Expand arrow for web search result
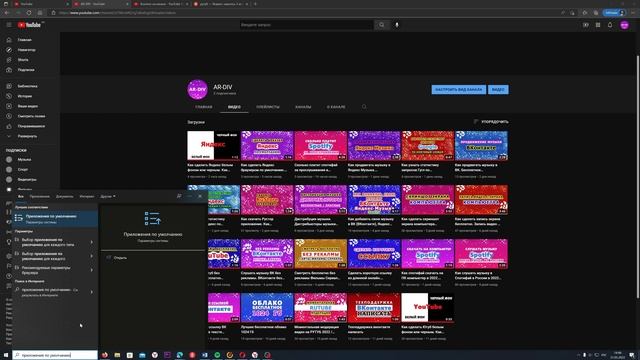This screenshot has width=640, height=360. [91, 292]
